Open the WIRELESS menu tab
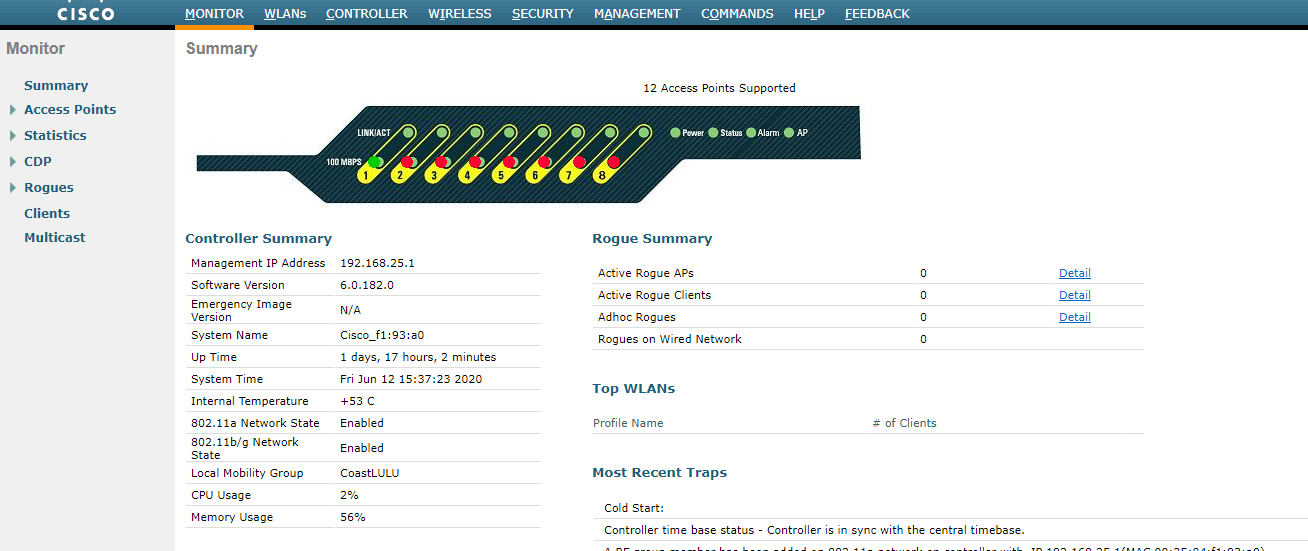The width and height of the screenshot is (1308, 551). [x=460, y=14]
